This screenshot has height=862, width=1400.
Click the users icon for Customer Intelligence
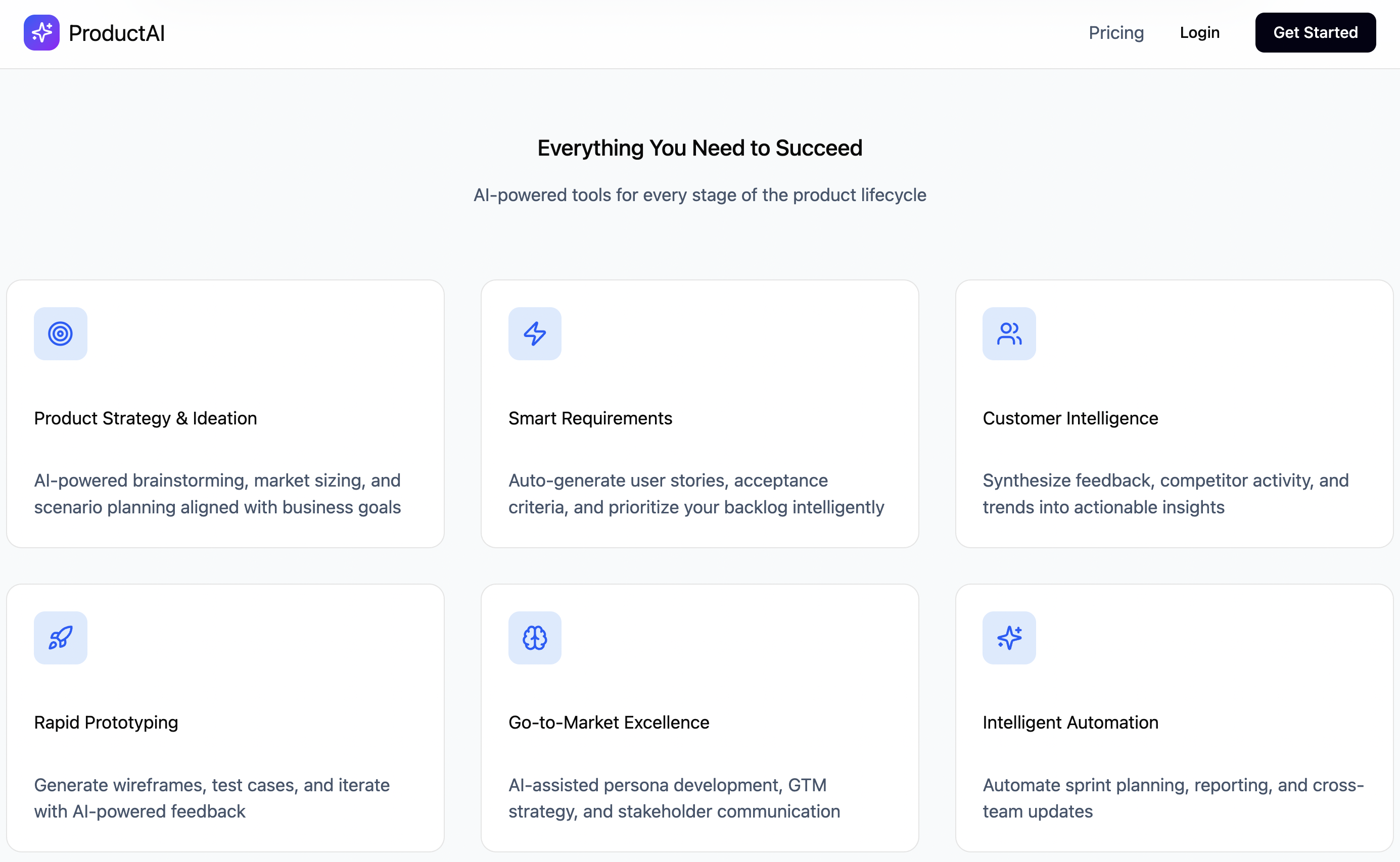(x=1009, y=333)
